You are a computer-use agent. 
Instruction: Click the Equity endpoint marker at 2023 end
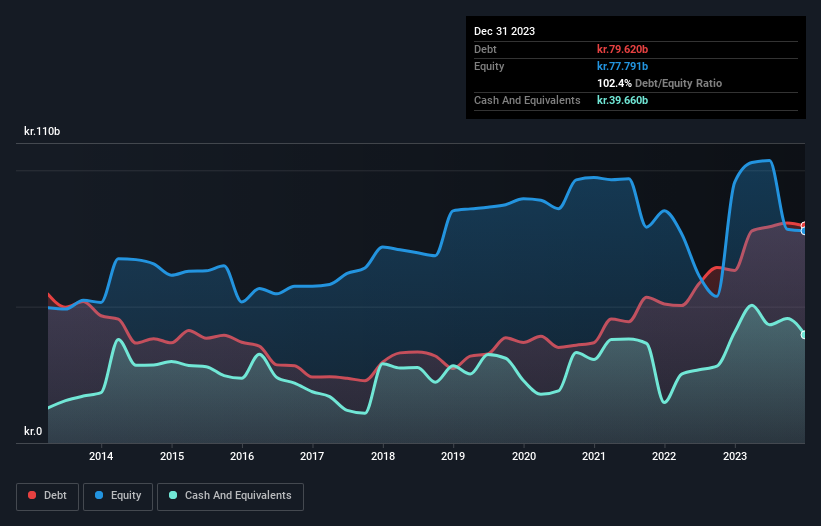[804, 231]
